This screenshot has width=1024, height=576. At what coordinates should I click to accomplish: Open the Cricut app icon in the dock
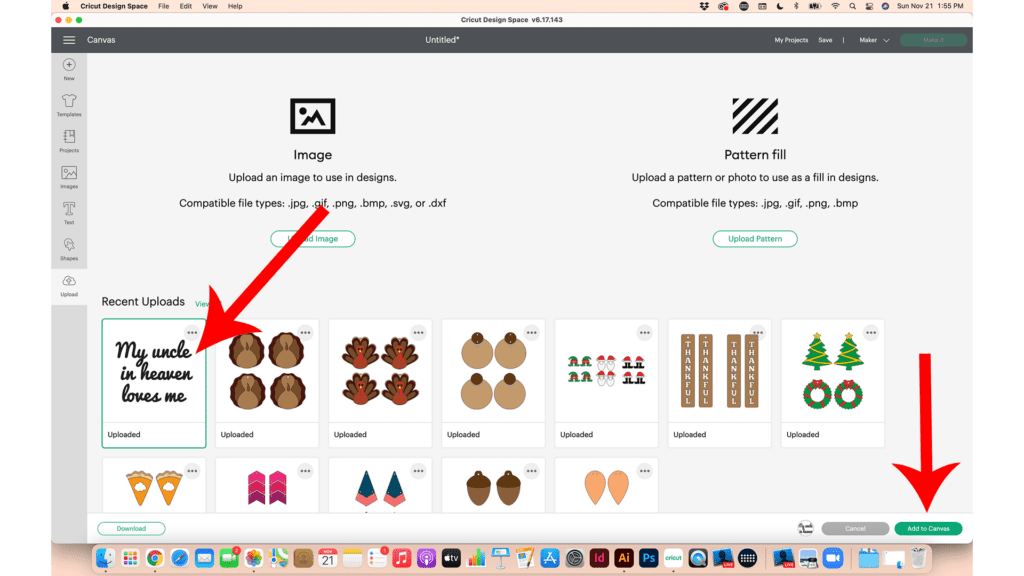pos(673,558)
